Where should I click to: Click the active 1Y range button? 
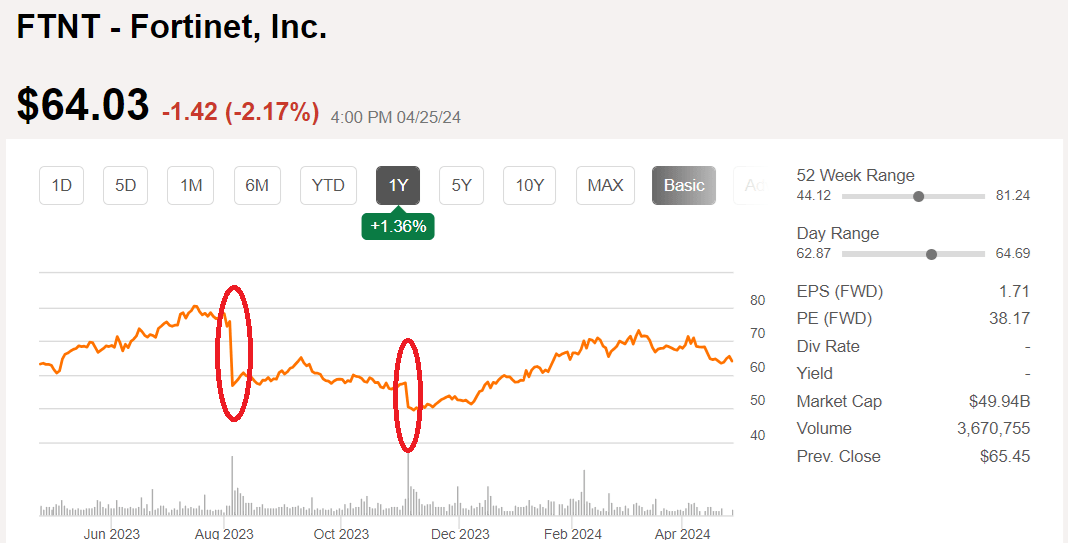[x=398, y=185]
